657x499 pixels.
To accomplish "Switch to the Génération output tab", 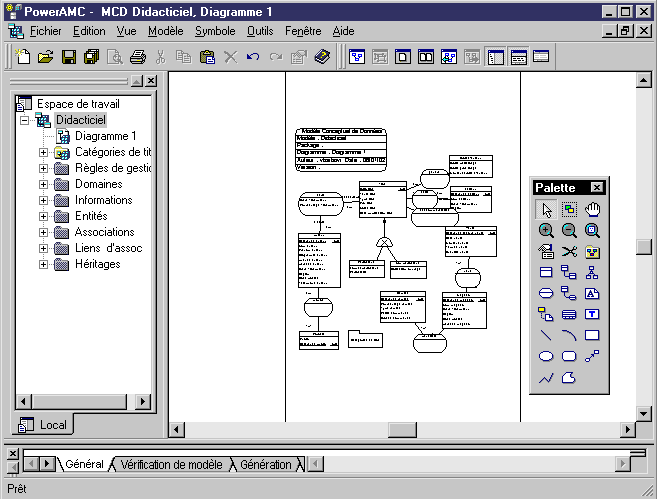I will click(266, 465).
